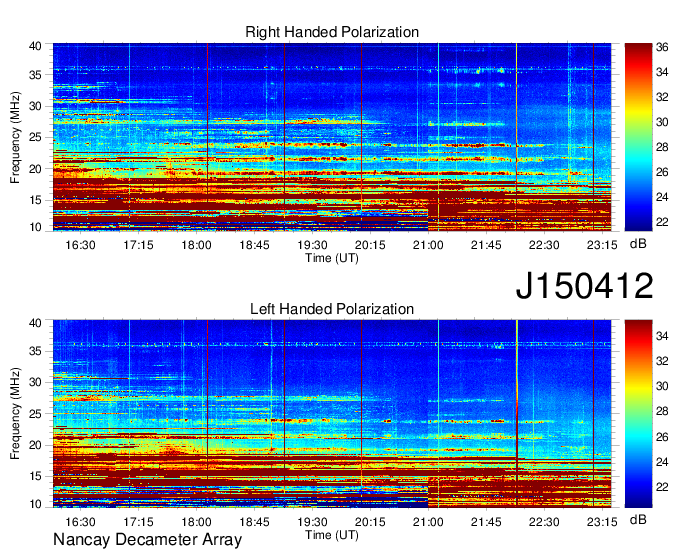The height and width of the screenshot is (552, 680).
Task: Click the 23:15 time tick under right-handed plot
Action: coord(602,245)
